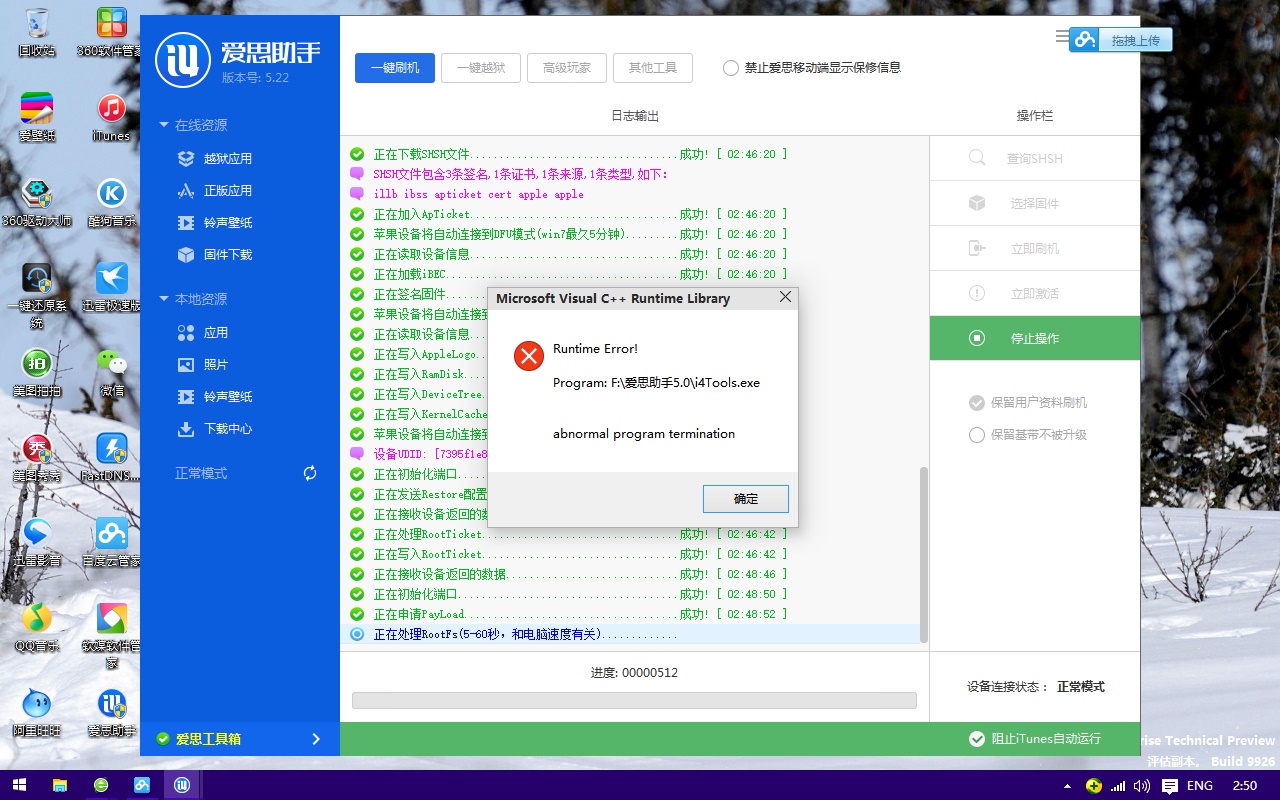Expand 爱思工具箱 arrow

tap(316, 739)
